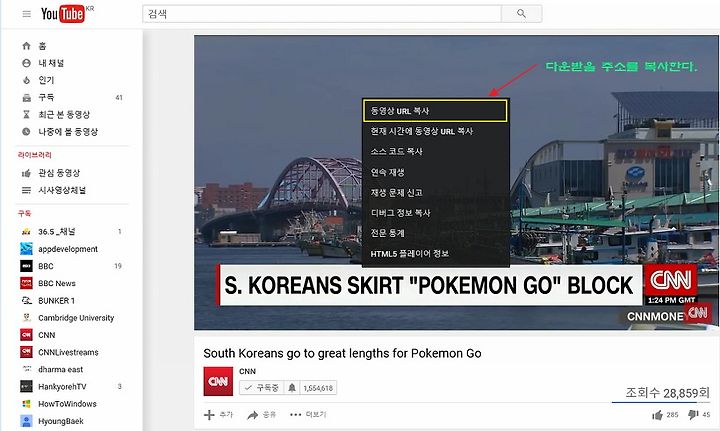
Task: Open 구독 subscriptions feed
Action: 46,97
